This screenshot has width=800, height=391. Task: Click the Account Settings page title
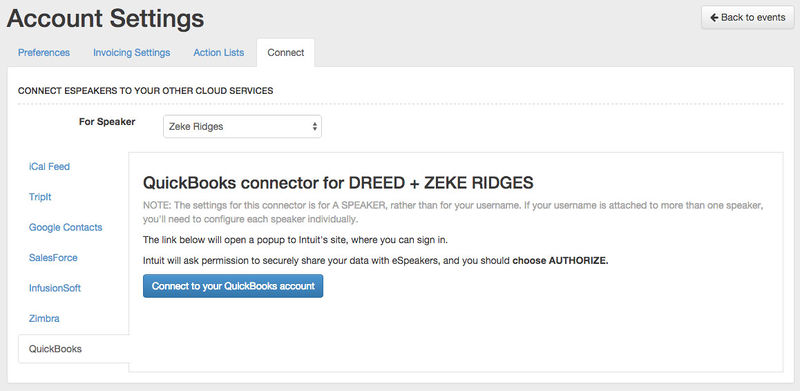[105, 19]
